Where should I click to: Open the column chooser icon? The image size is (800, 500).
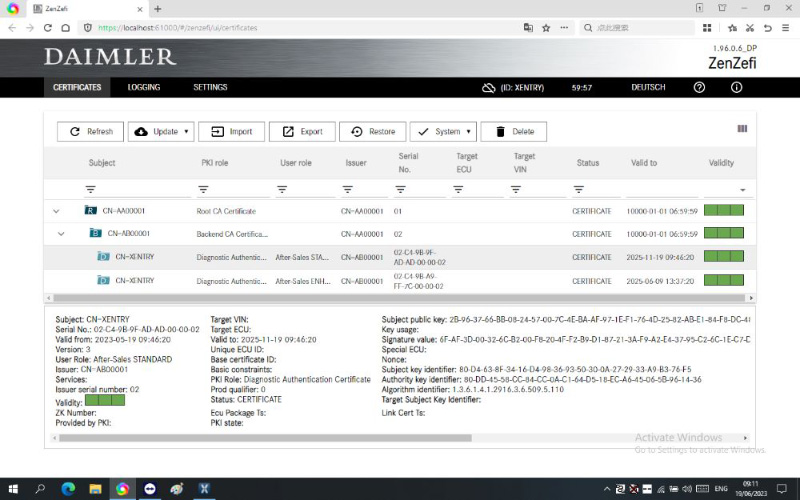(x=742, y=129)
